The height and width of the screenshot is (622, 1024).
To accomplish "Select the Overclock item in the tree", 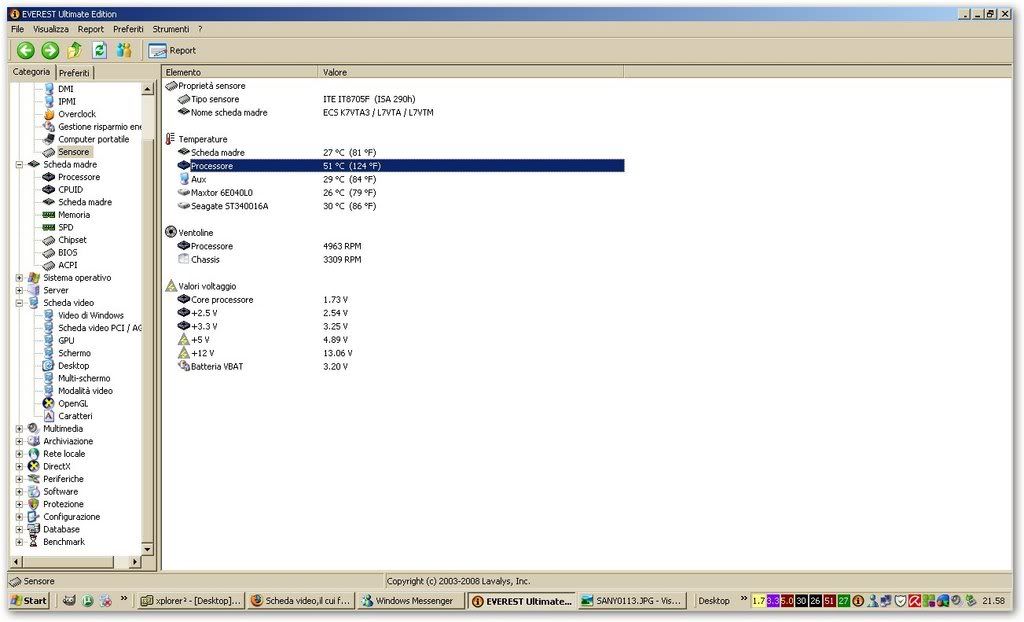I will (x=76, y=114).
